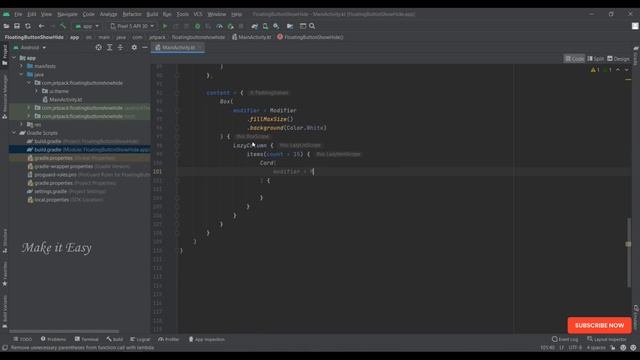Click the Profile app gauge icon

click(219, 26)
